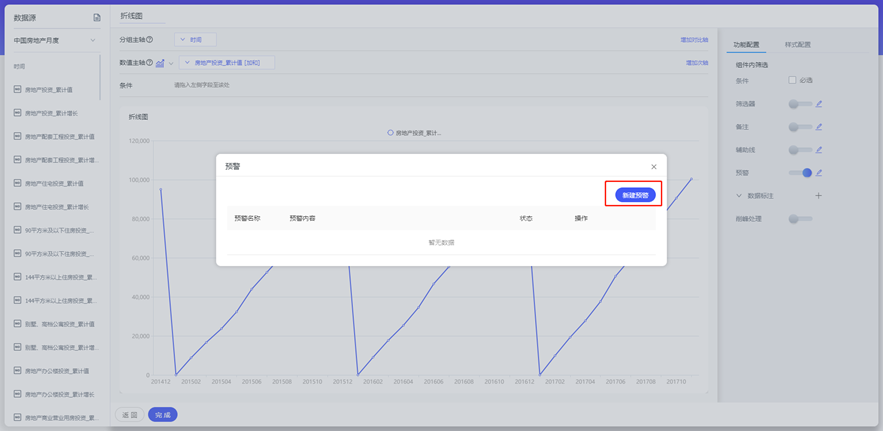Viewport: 883px width, 431px height.
Task: Click the help icon next to 分组主轴
Action: 150,40
